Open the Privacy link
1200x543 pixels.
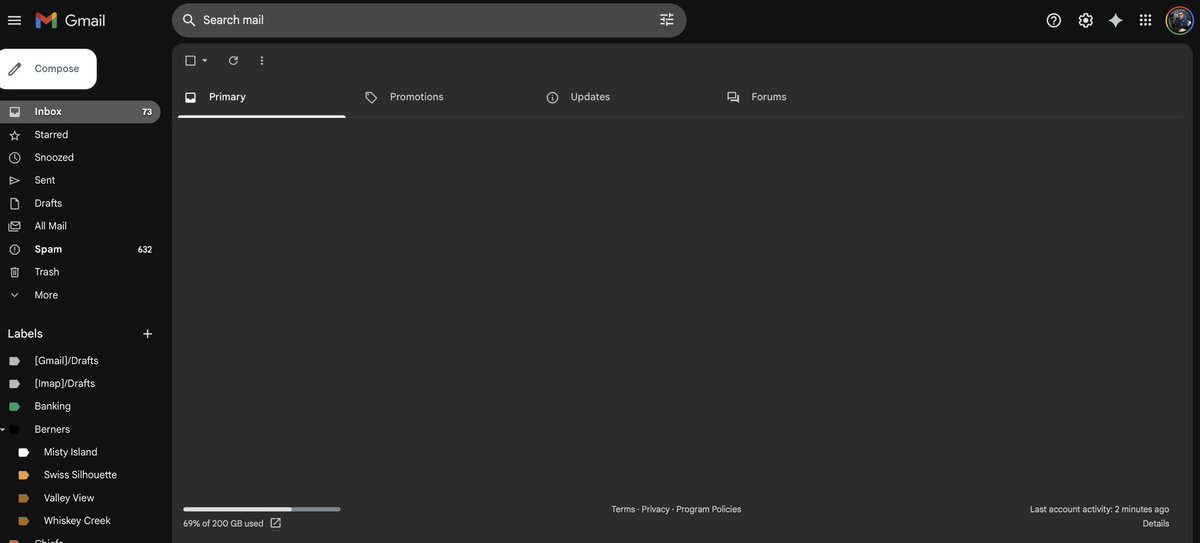656,510
